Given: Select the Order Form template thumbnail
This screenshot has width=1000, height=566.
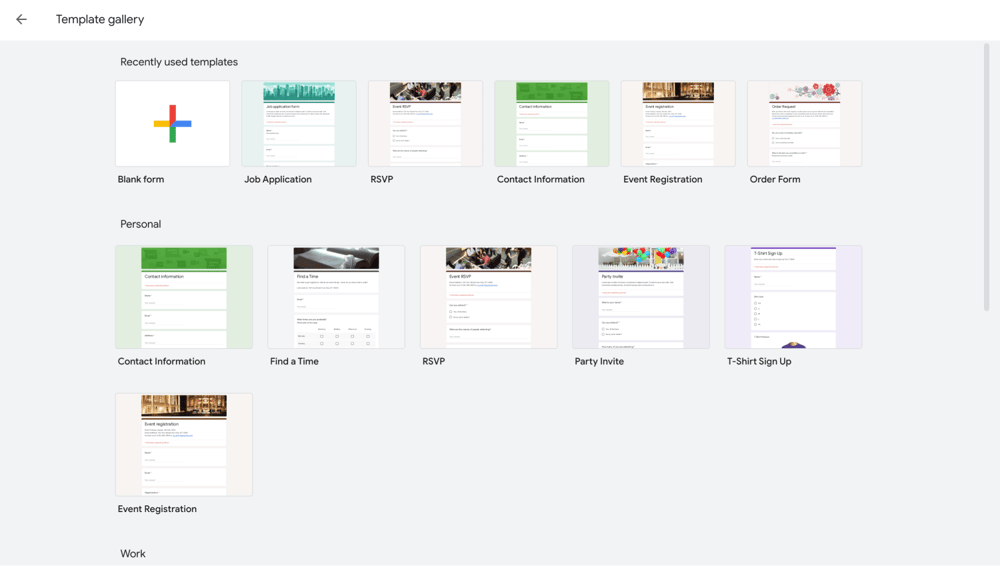Looking at the screenshot, I should [804, 124].
